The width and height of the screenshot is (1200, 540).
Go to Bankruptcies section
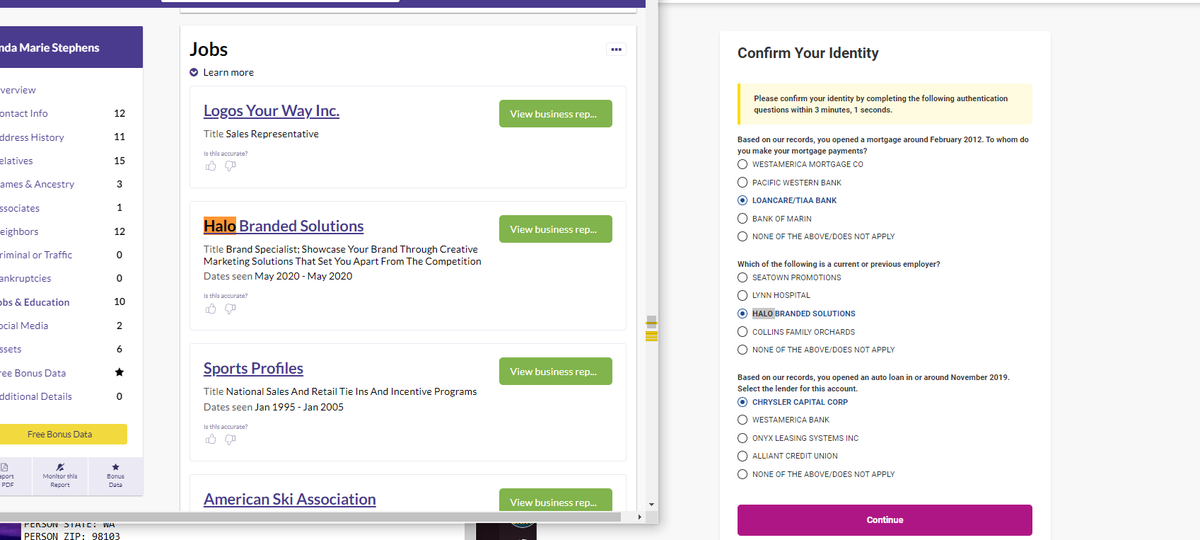[x=25, y=278]
